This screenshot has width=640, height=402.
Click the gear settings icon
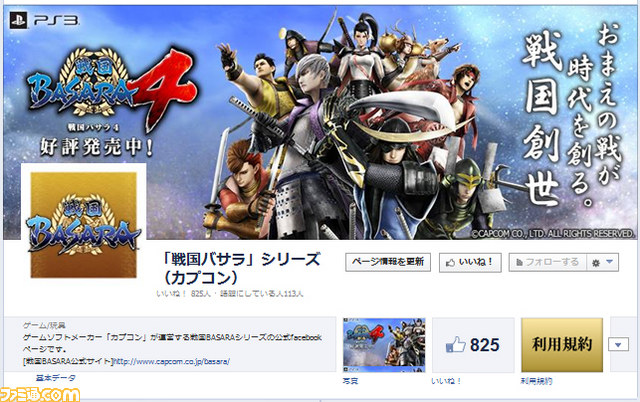[596, 263]
